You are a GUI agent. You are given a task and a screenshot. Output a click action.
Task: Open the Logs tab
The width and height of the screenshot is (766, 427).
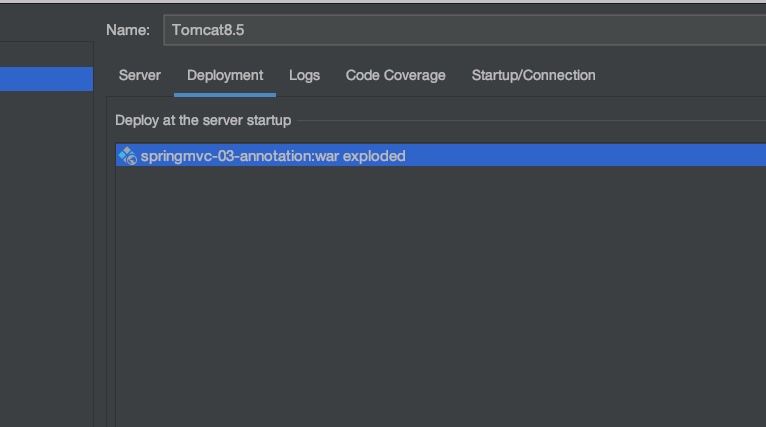(304, 75)
